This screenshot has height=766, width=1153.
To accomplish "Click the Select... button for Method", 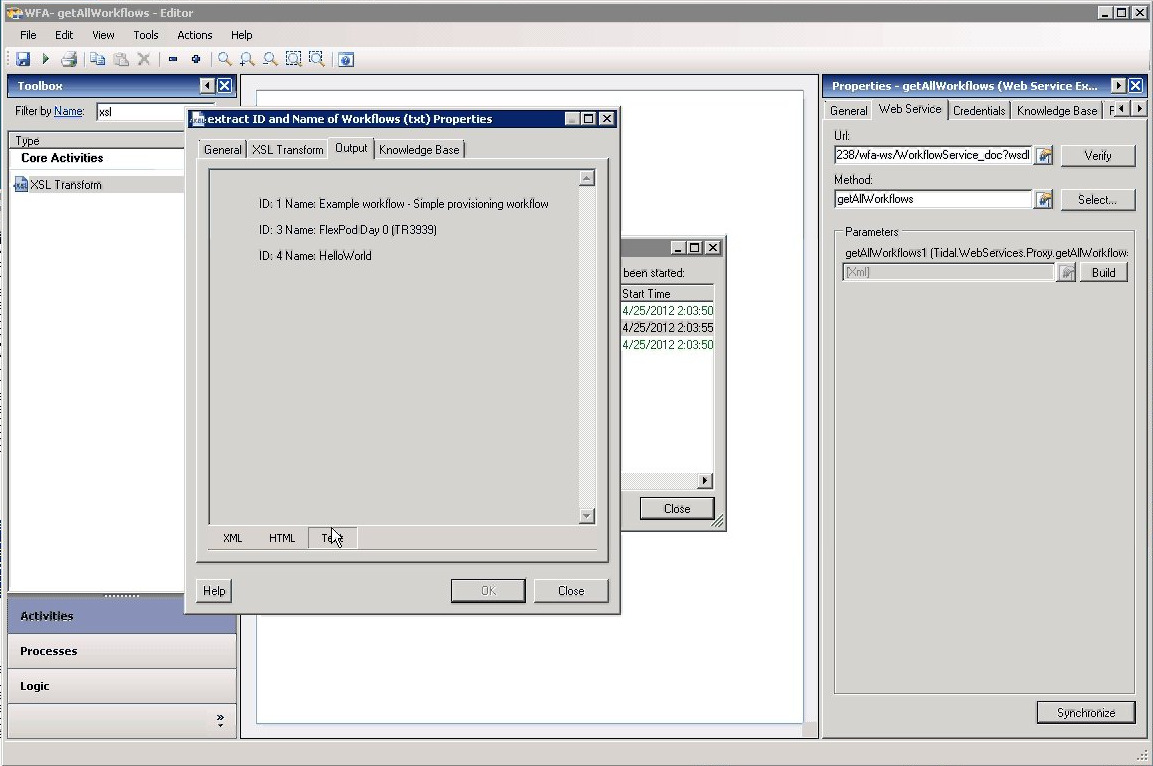I will point(1098,200).
